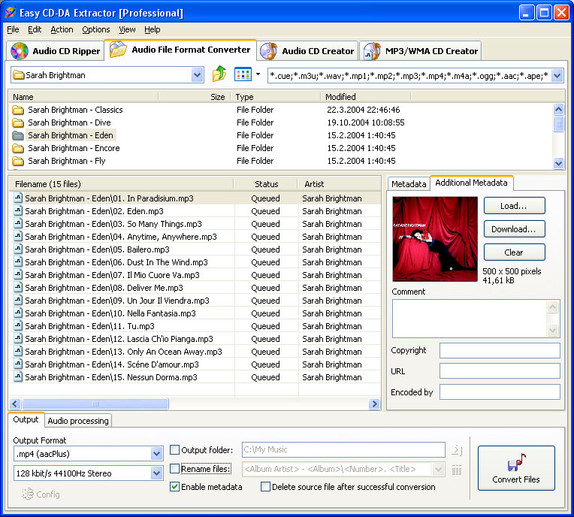Expand the Sarah Brightman folder dropdown
This screenshot has height=517, width=574.
tap(197, 75)
